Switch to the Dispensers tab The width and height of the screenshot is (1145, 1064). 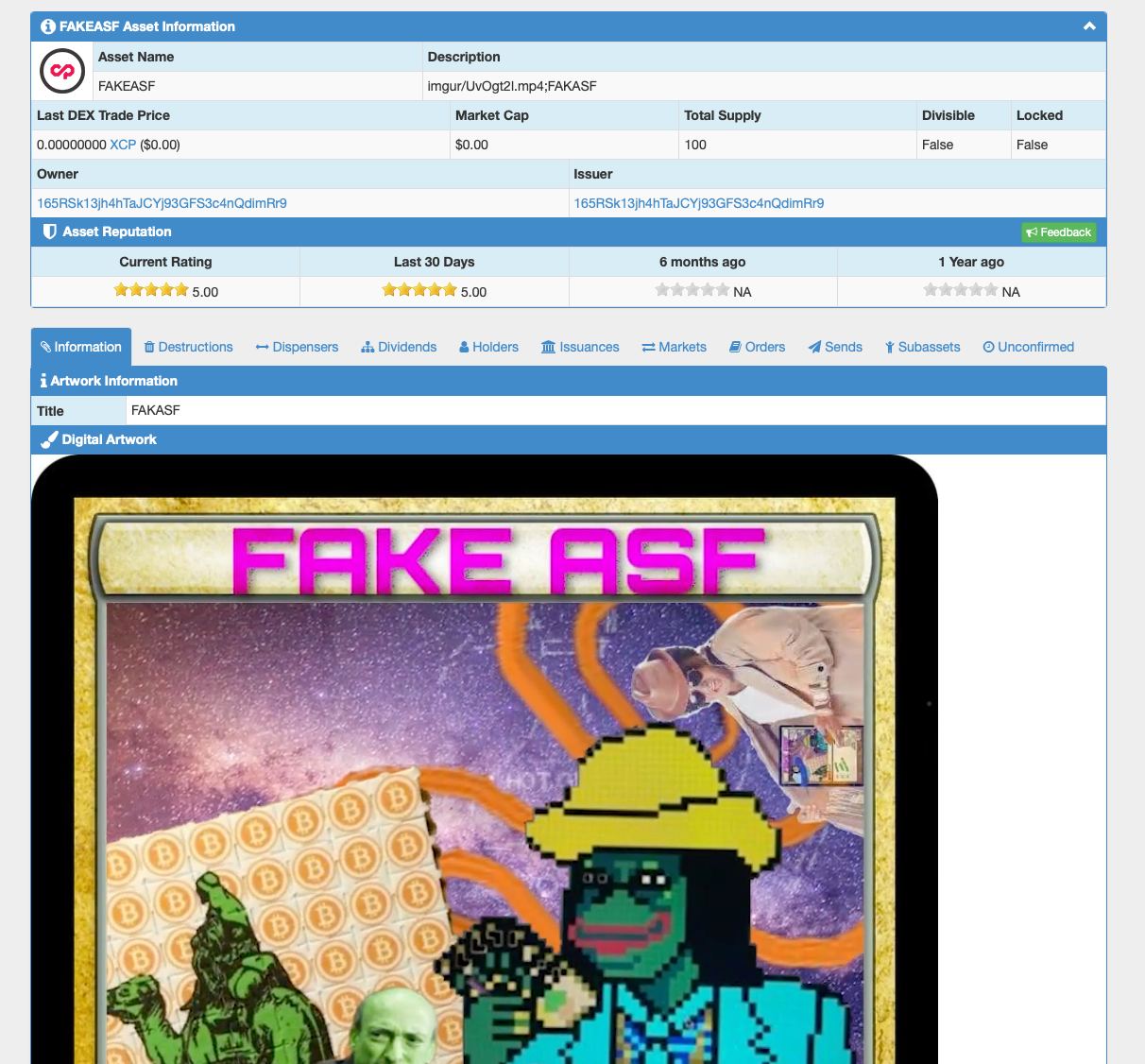pyautogui.click(x=297, y=347)
